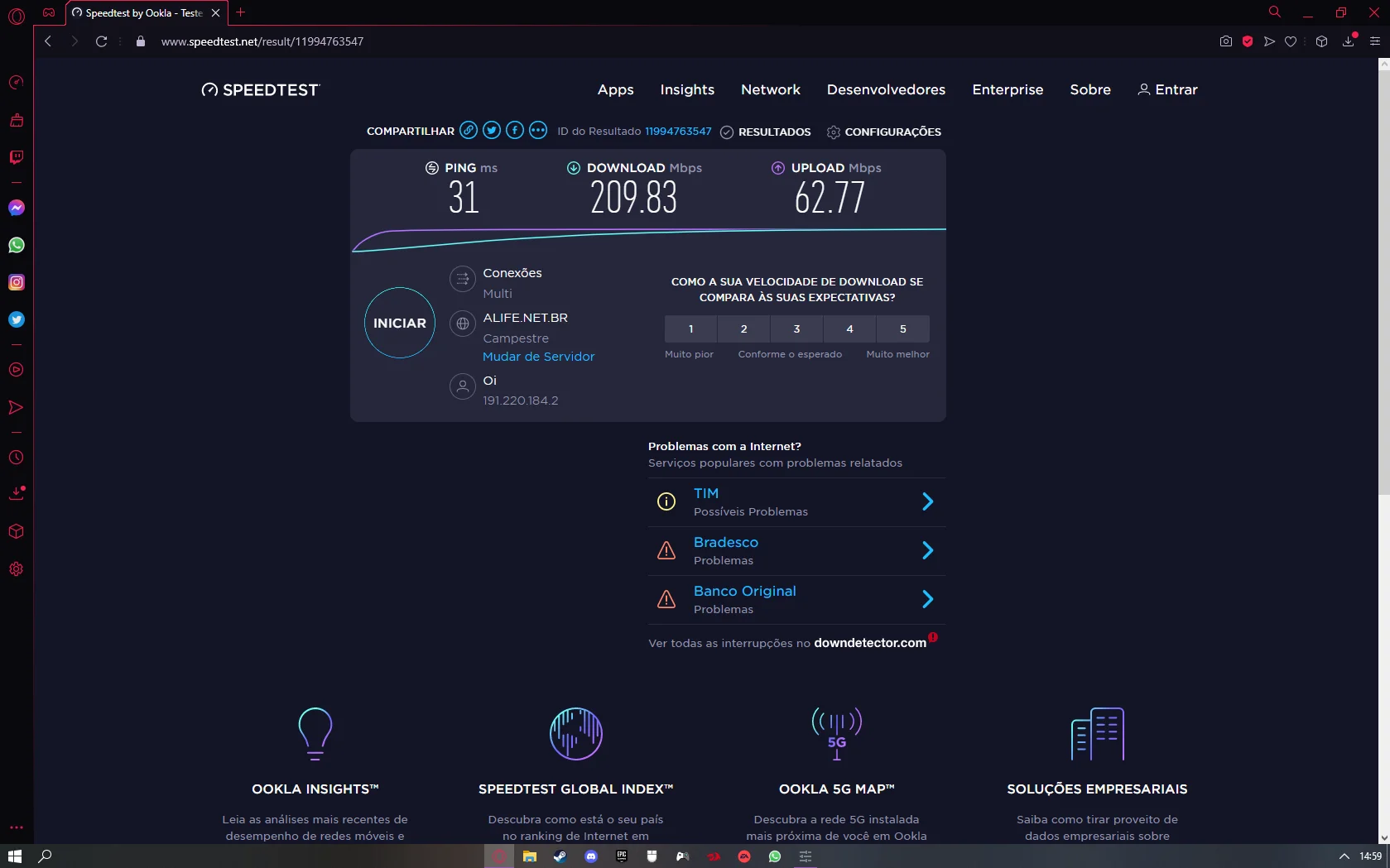This screenshot has height=868, width=1390.
Task: Open GX Control speedometer icon in sidebar
Action: point(16,82)
